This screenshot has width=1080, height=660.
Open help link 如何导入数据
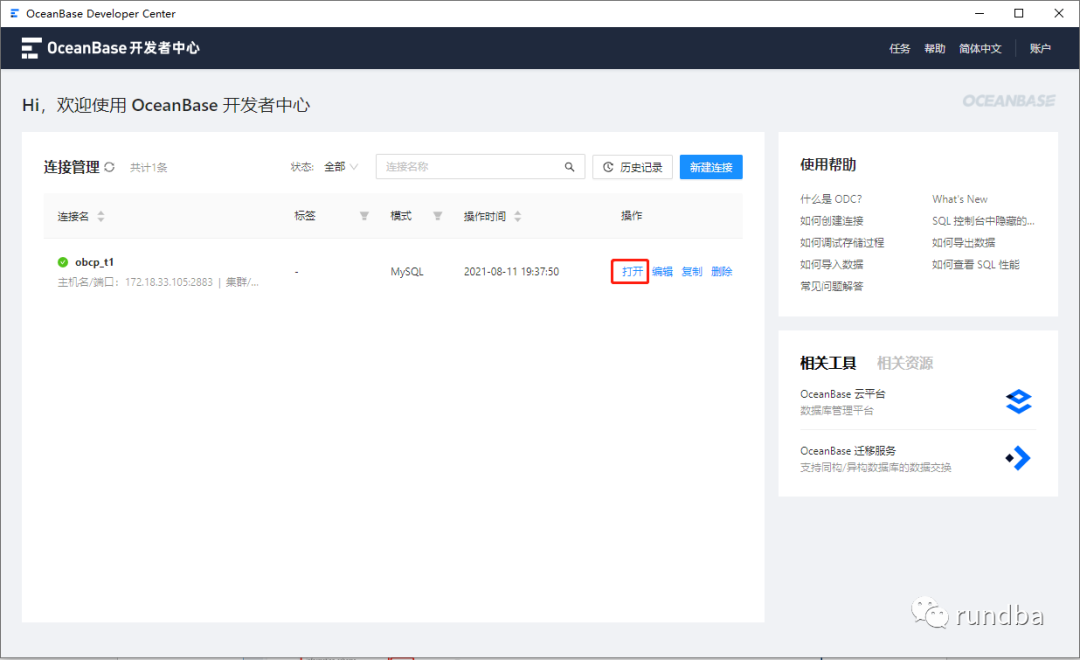[x=831, y=265]
